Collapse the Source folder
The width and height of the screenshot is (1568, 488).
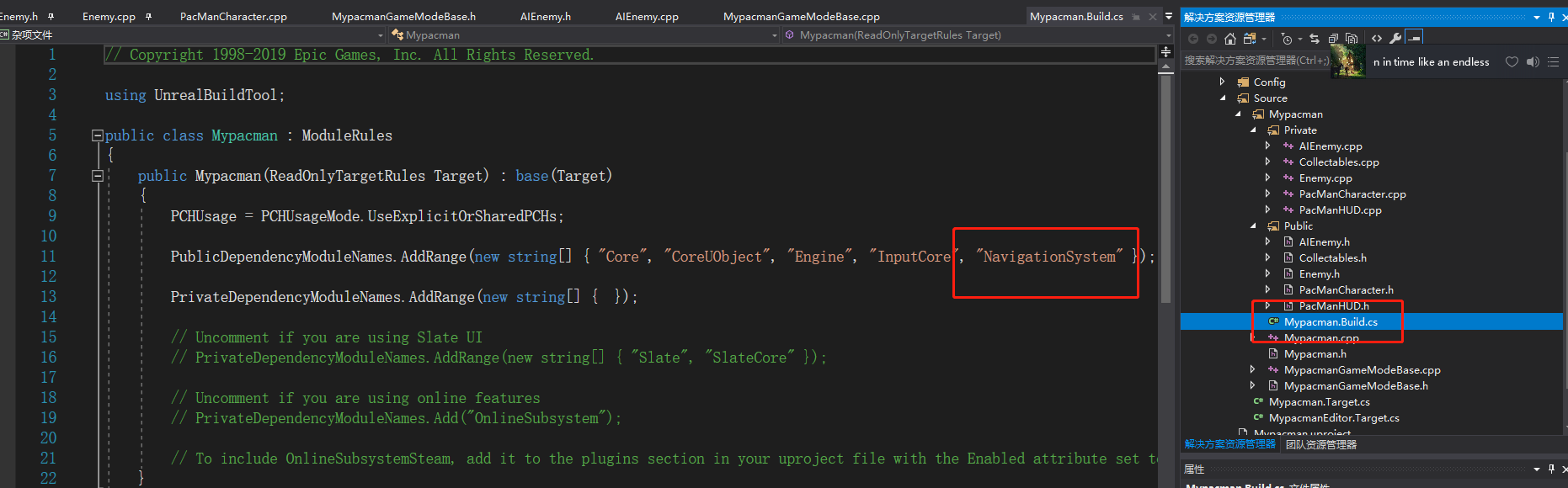coord(1223,98)
